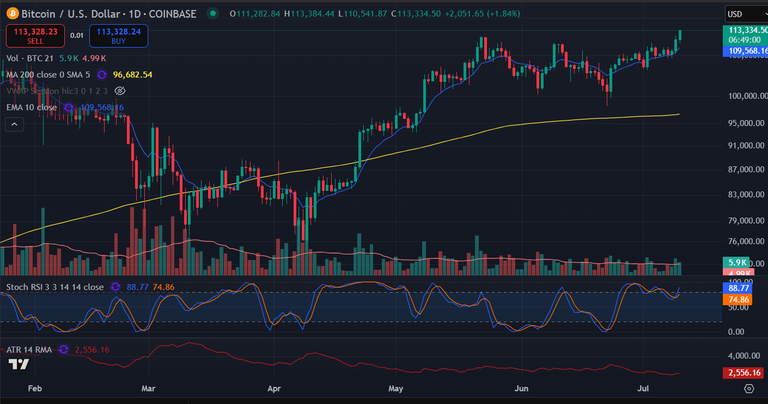Select the MA 200 close legend label

48,74
